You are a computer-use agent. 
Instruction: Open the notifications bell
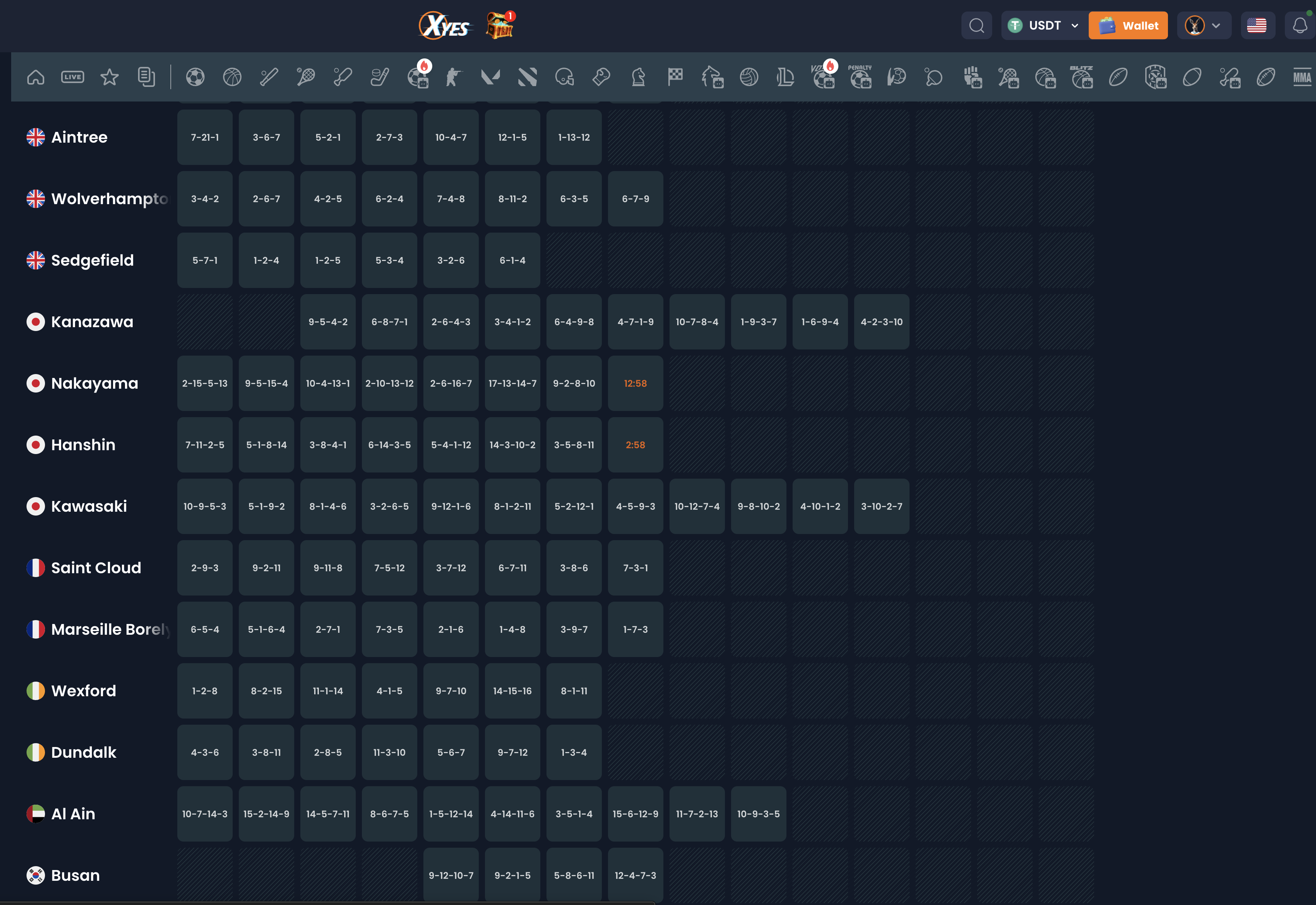point(1299,25)
